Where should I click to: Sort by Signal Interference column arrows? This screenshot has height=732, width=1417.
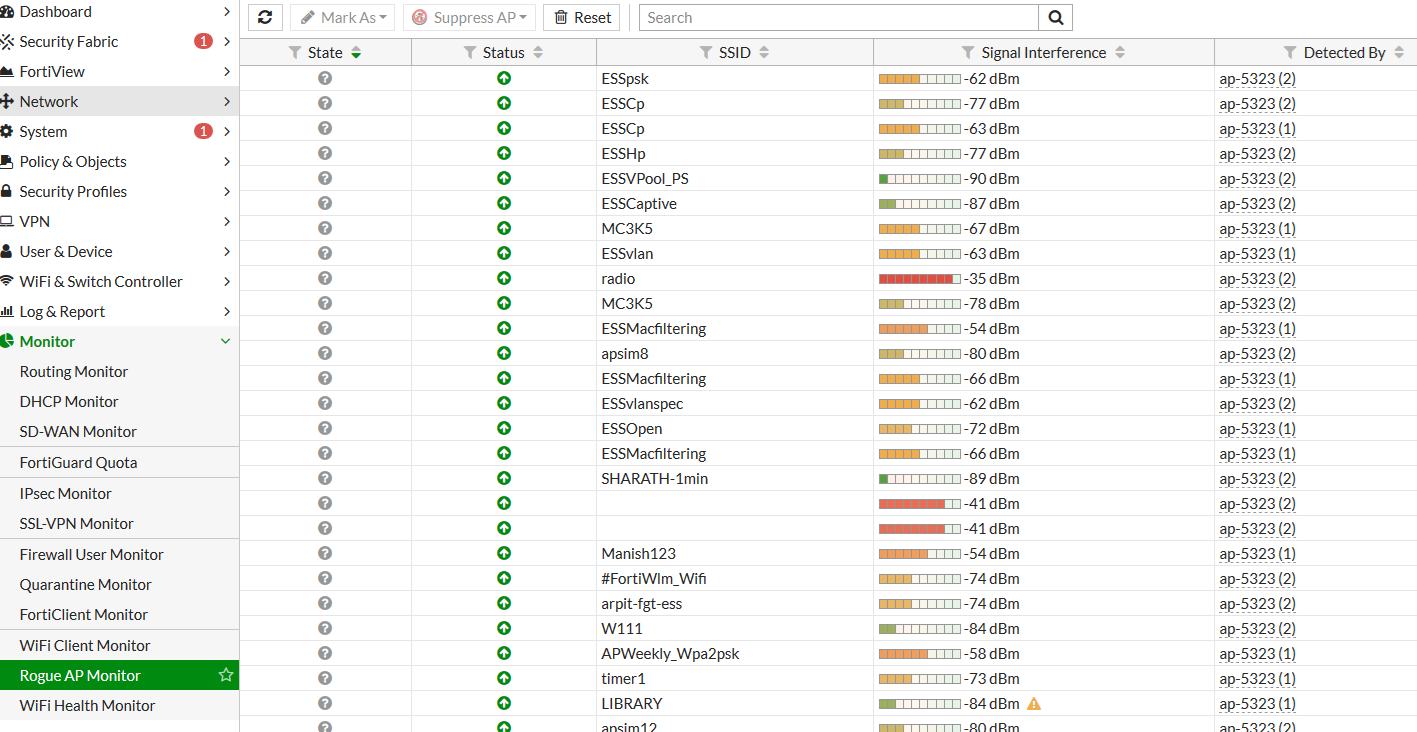pyautogui.click(x=1120, y=52)
